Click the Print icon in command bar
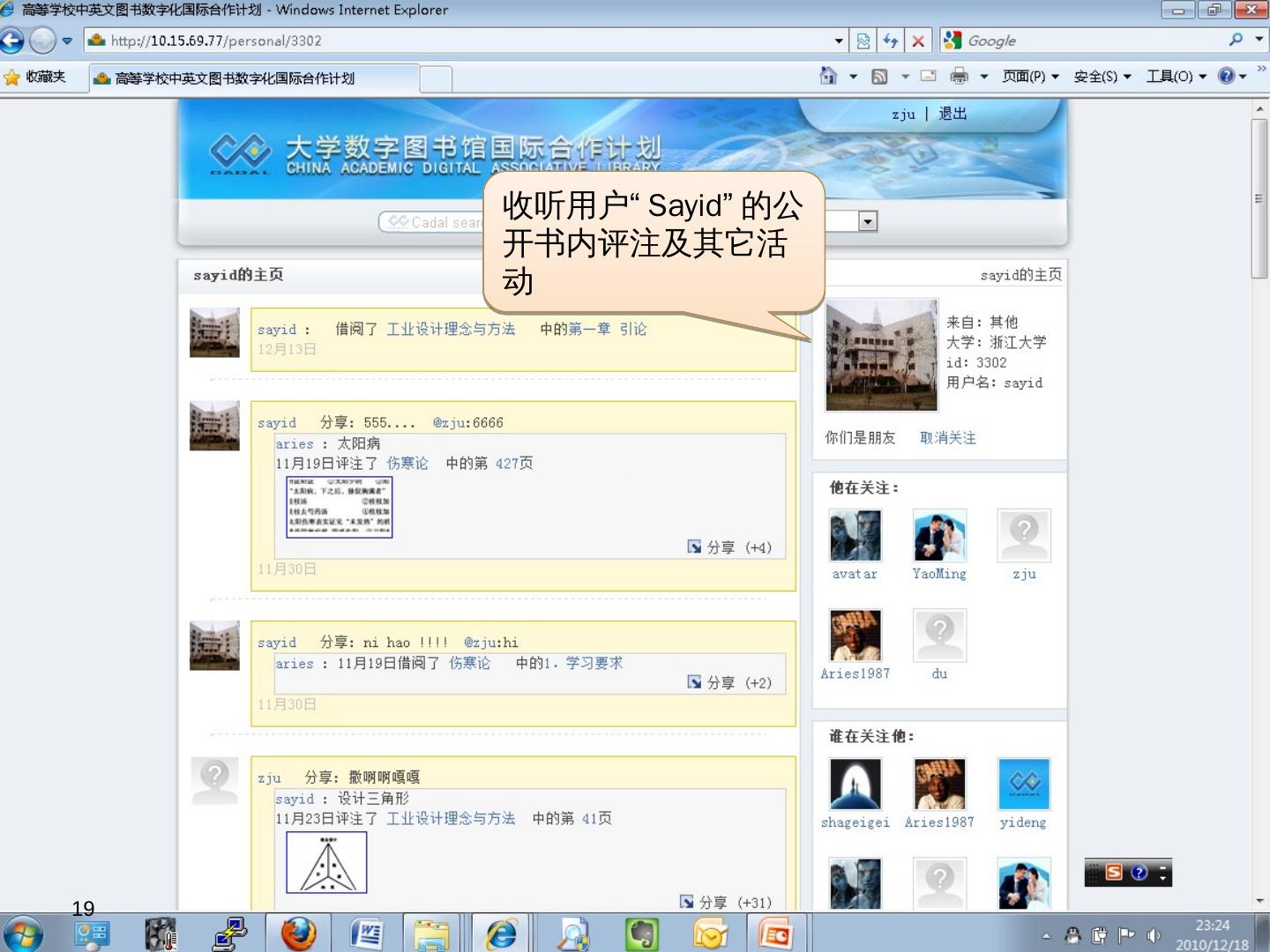The width and height of the screenshot is (1270, 952). [x=959, y=77]
